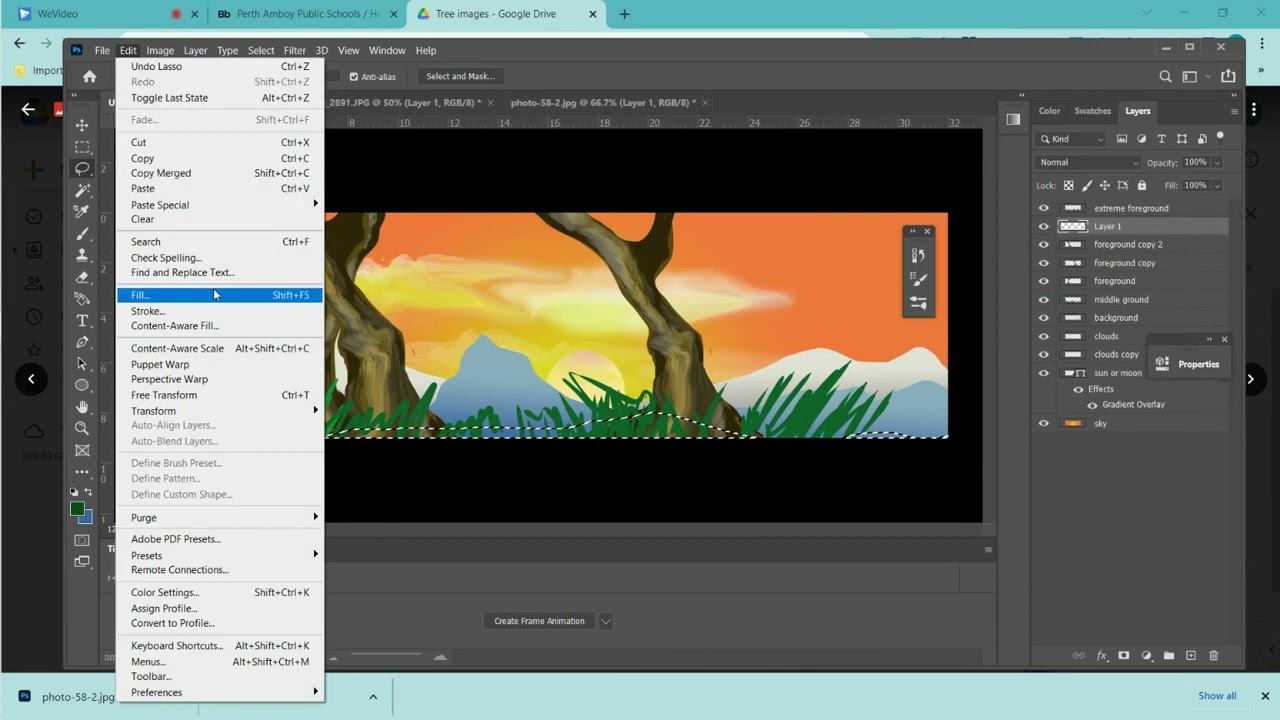
Task: Switch to photo-58-2.jpg document tab
Action: [602, 102]
